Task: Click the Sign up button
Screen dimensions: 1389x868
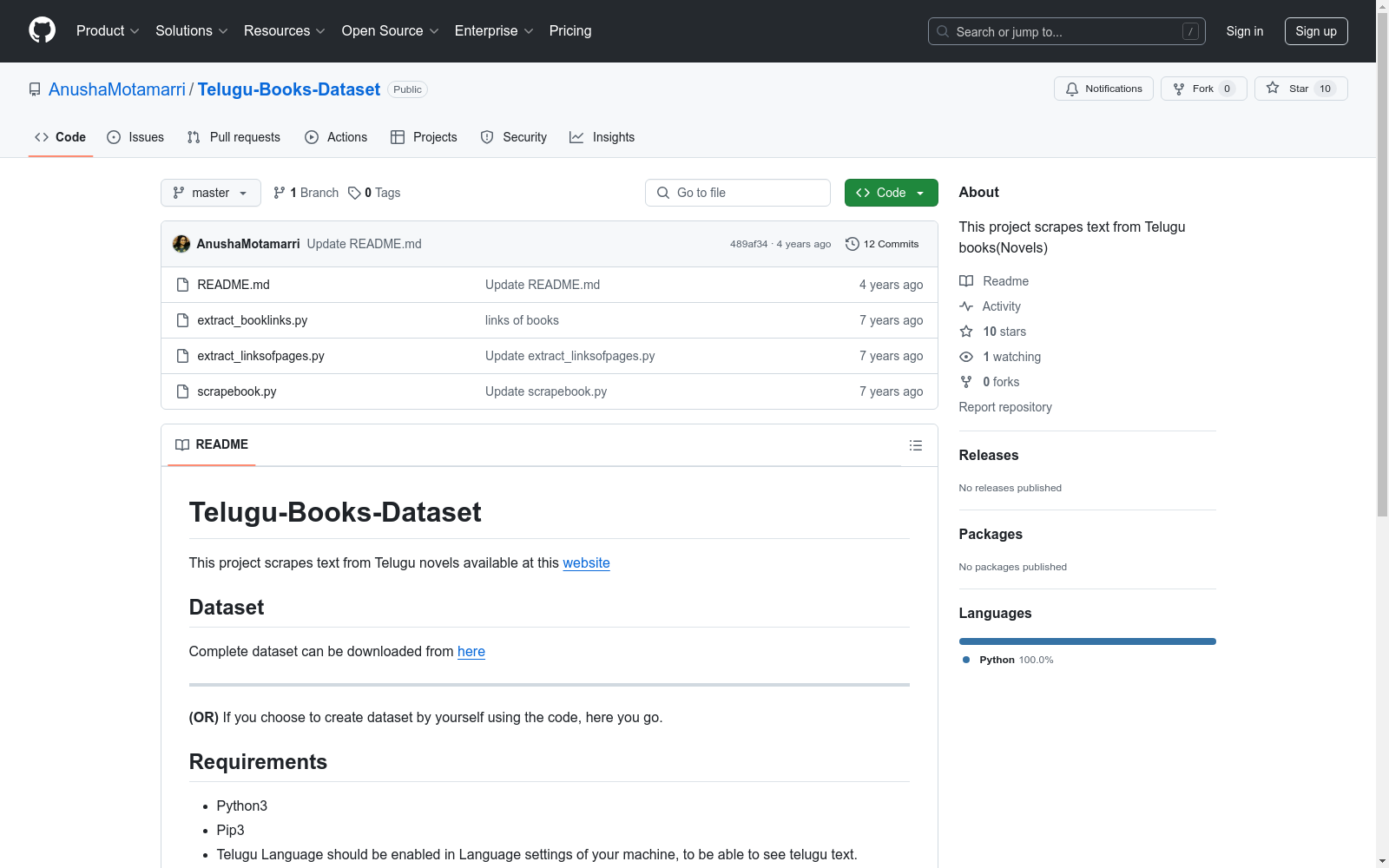Action: pos(1316,31)
